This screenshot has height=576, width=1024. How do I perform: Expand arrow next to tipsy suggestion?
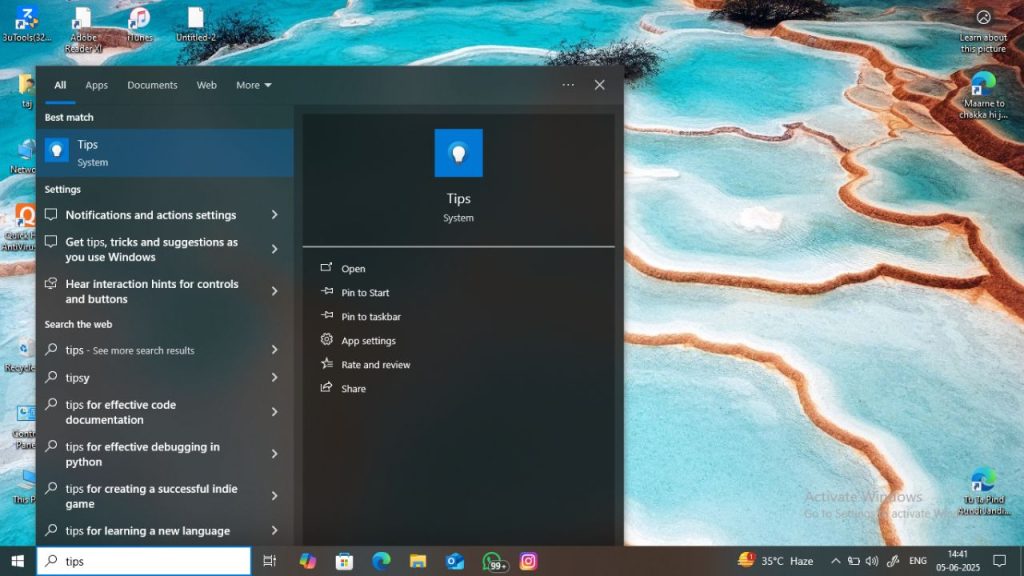274,377
